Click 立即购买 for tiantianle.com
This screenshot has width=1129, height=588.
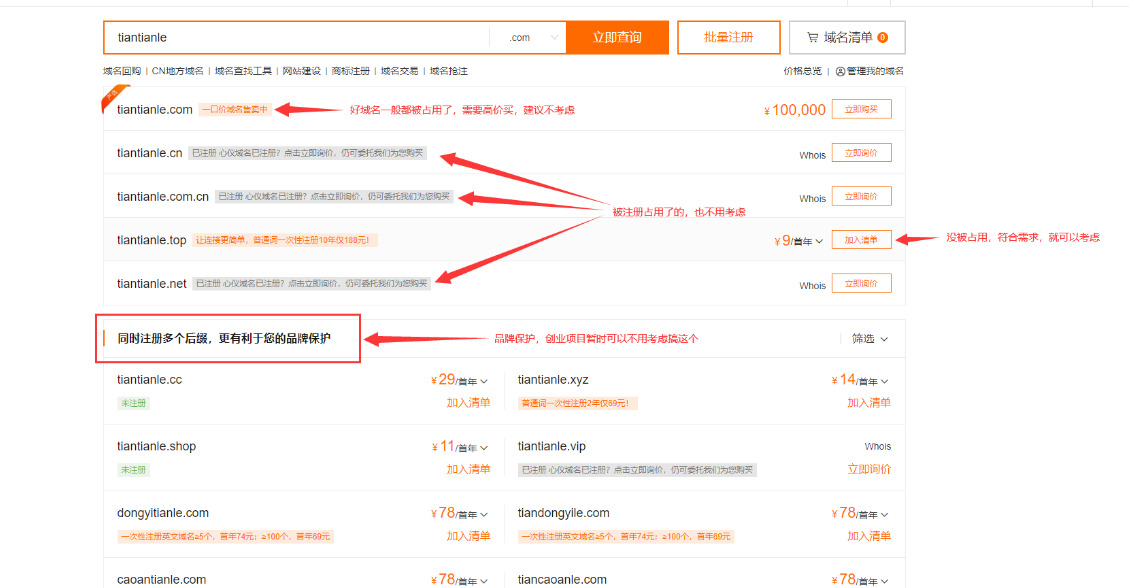coord(861,110)
